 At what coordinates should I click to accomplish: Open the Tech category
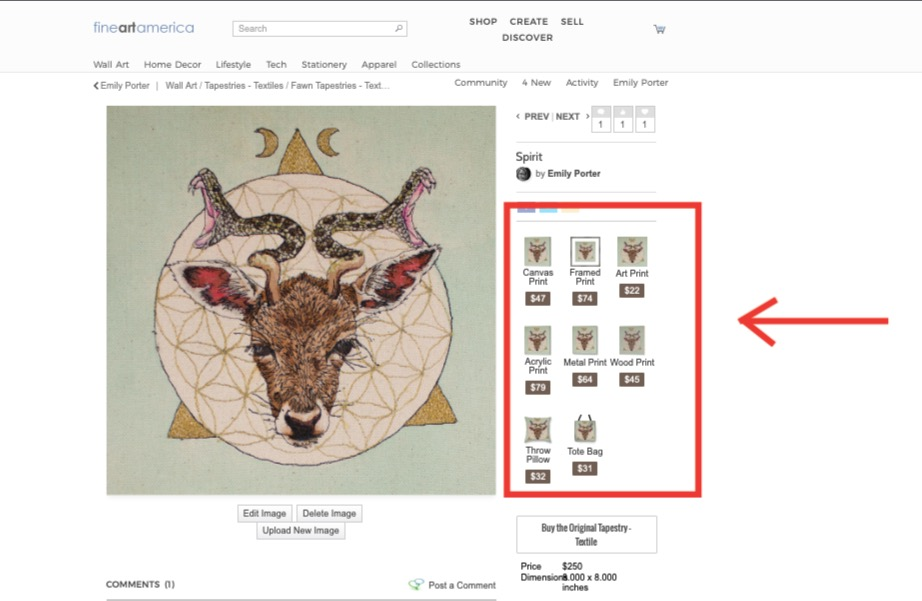(x=276, y=65)
